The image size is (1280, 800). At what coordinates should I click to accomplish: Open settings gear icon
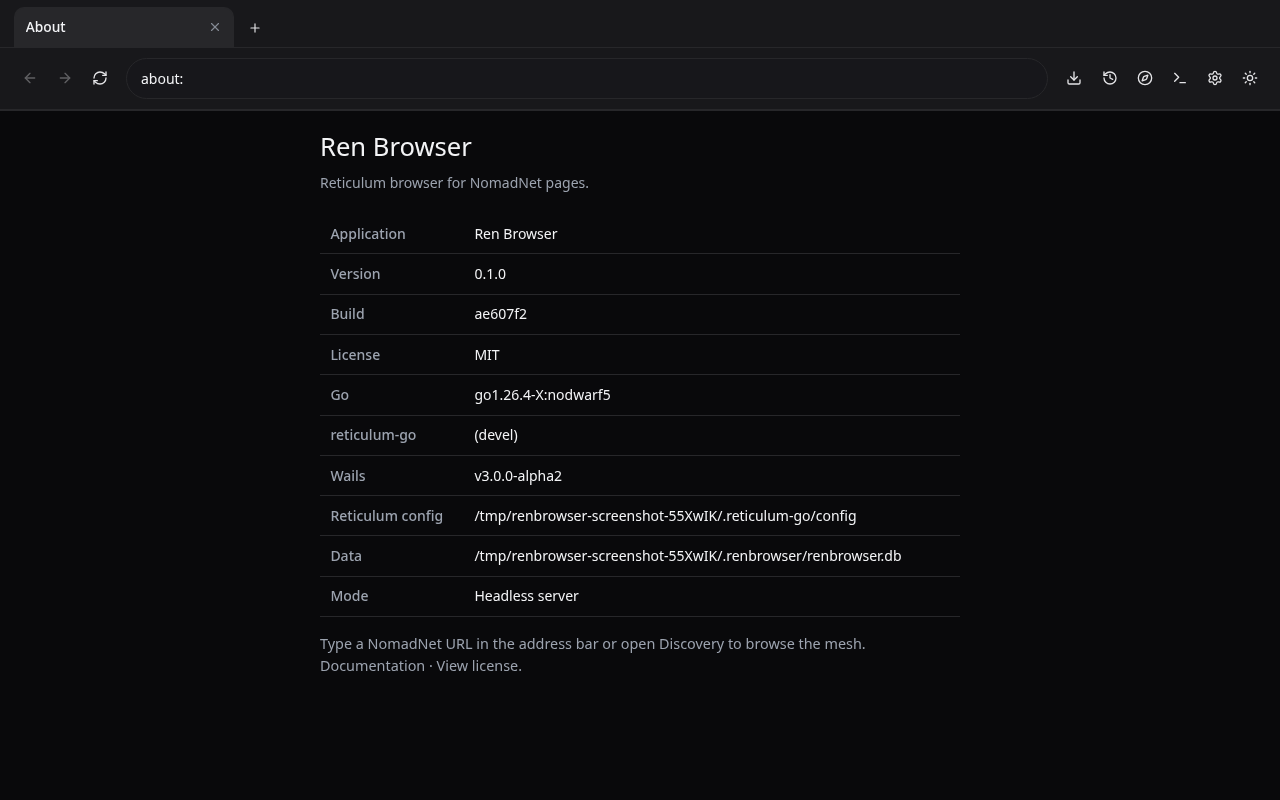[1215, 78]
